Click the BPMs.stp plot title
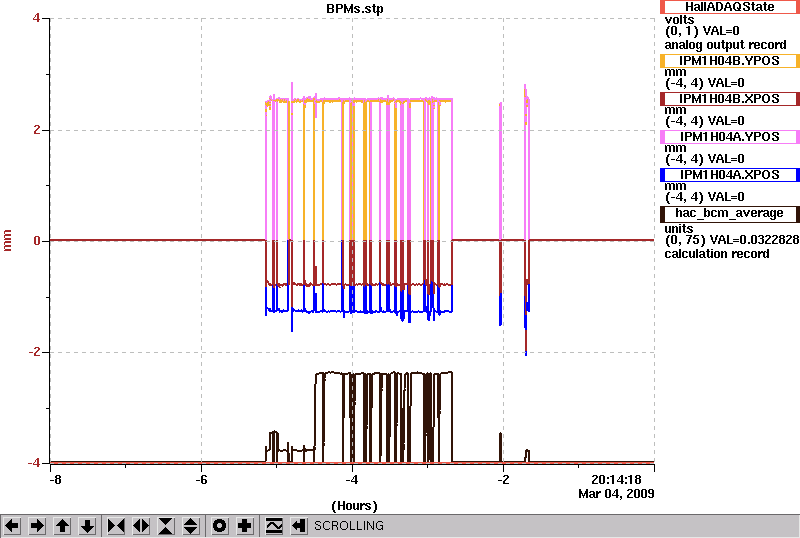 (x=355, y=9)
